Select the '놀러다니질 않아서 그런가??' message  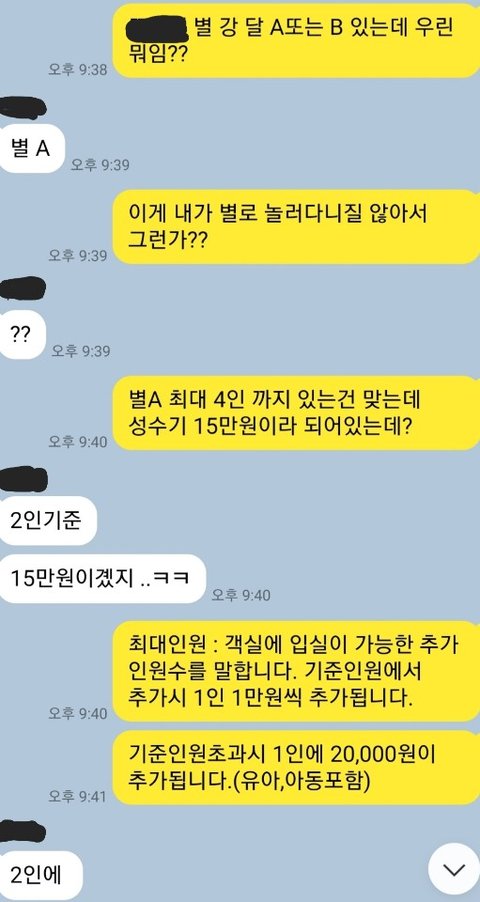point(296,227)
